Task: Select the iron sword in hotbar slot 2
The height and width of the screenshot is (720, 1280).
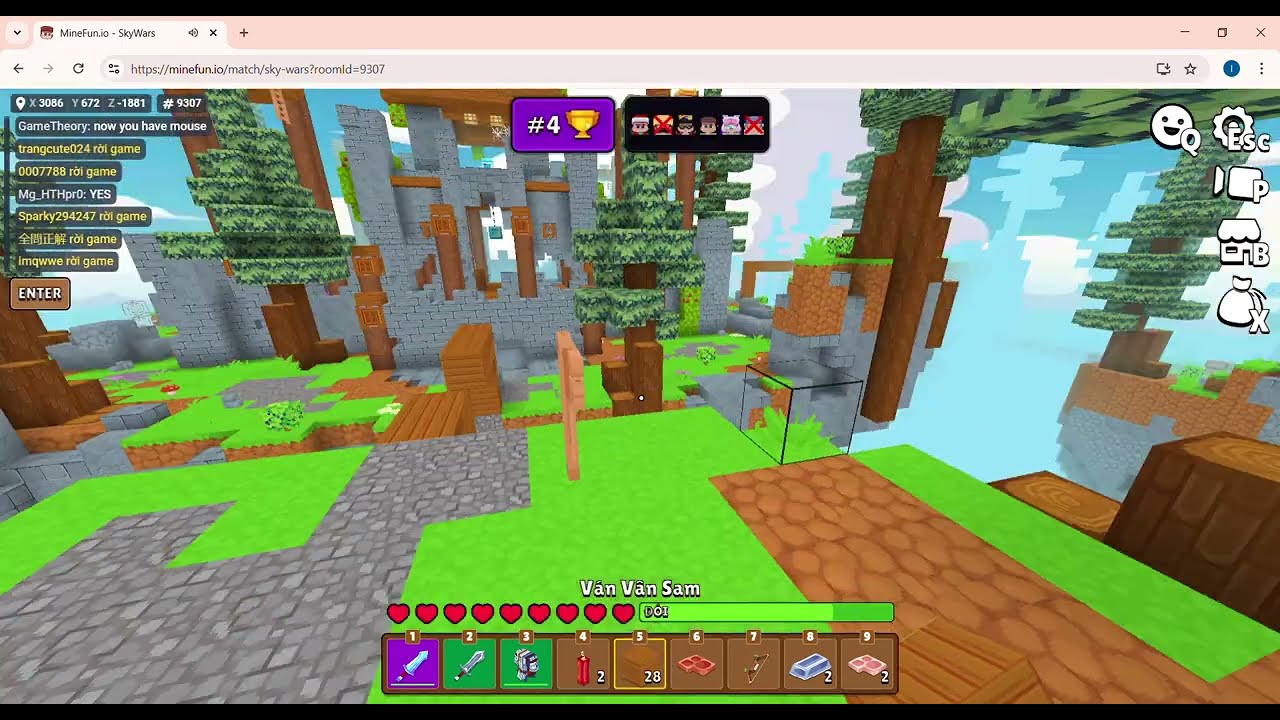Action: (470, 663)
